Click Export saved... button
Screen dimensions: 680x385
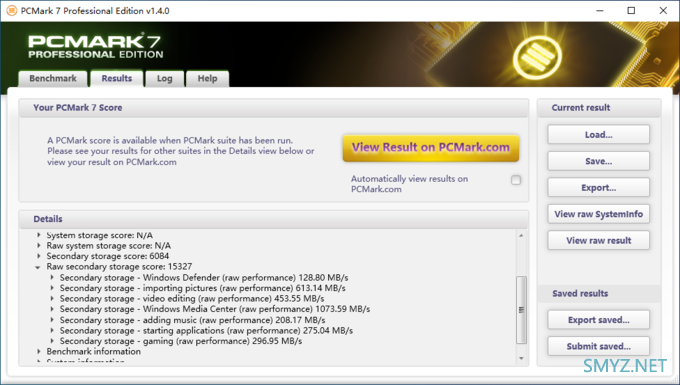pyautogui.click(x=598, y=320)
